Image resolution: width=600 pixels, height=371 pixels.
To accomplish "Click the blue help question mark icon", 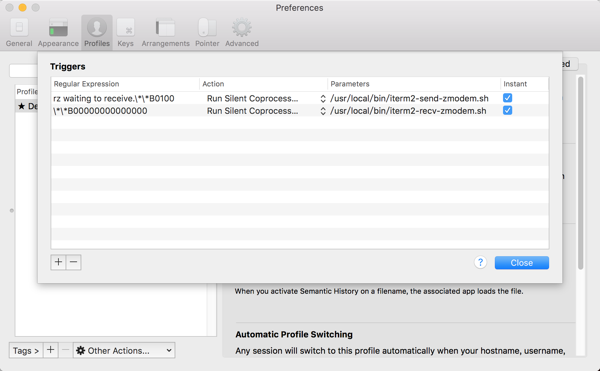I will tap(480, 262).
